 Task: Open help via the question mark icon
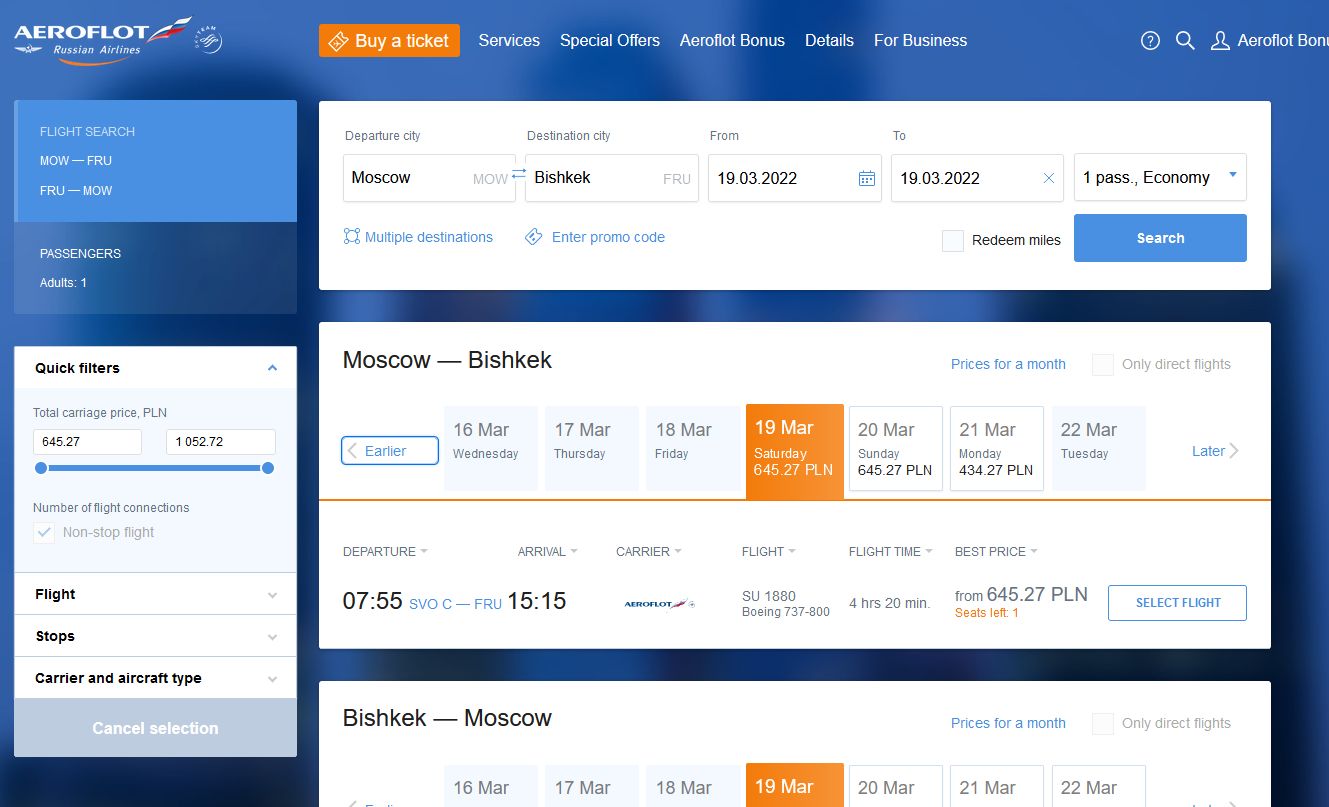point(1150,41)
